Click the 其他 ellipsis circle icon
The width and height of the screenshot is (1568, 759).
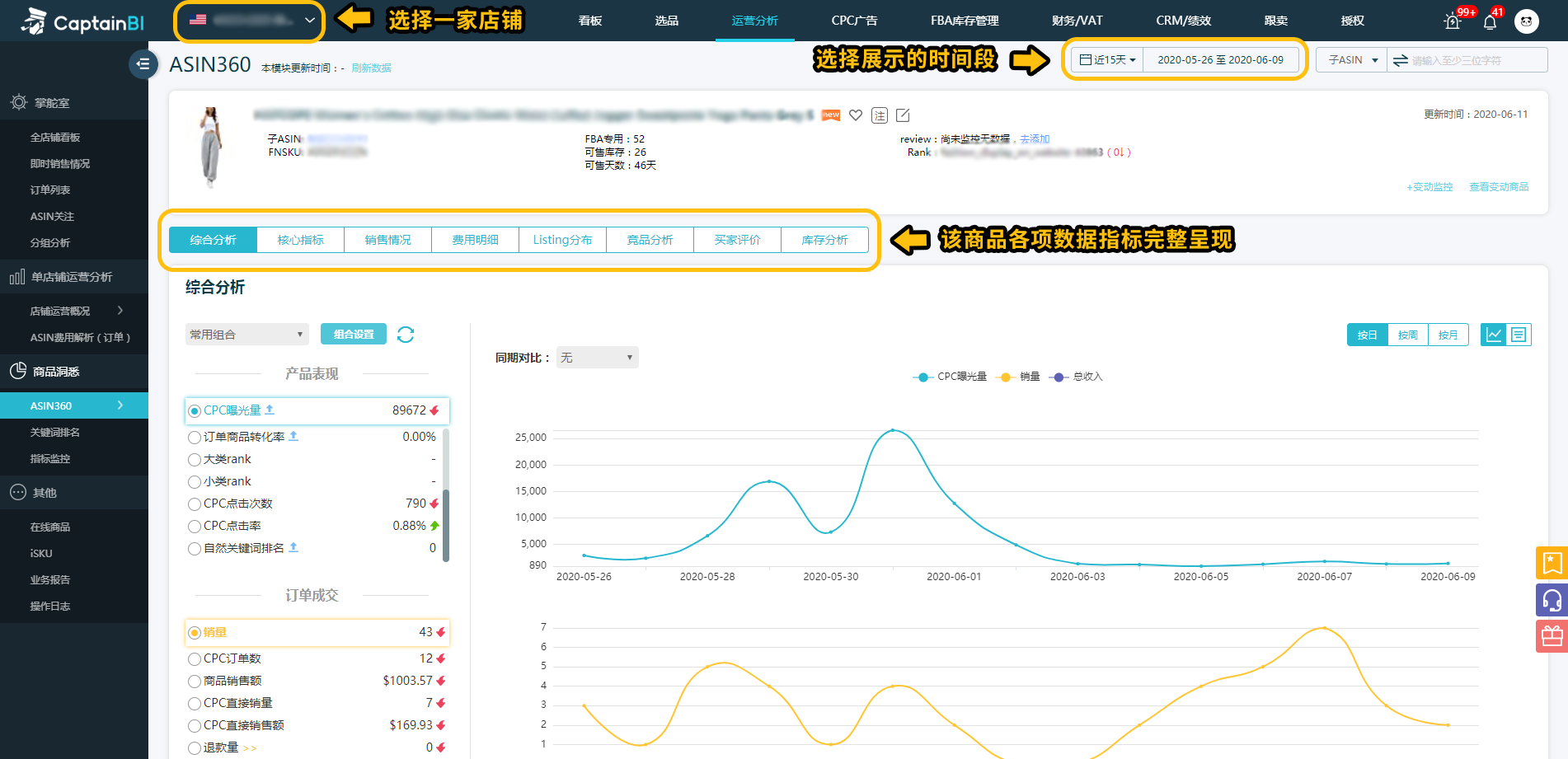tap(18, 492)
